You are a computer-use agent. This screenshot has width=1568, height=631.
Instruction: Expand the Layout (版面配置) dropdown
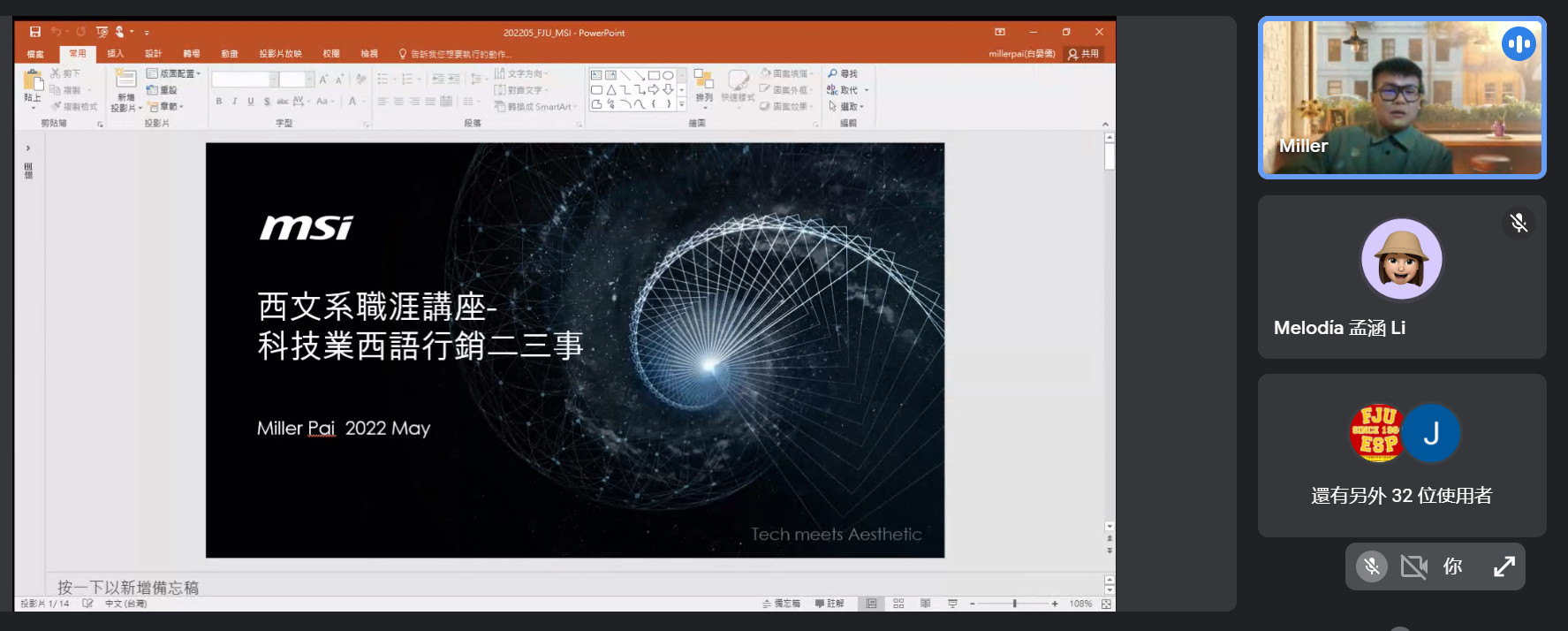[x=174, y=73]
